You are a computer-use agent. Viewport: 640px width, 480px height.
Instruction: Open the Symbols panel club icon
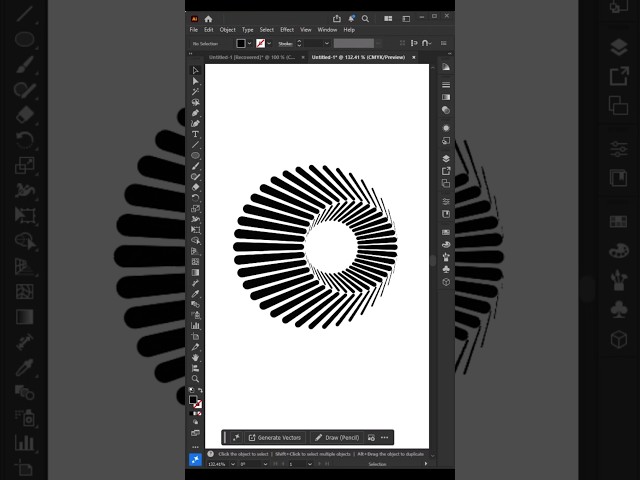(x=446, y=269)
